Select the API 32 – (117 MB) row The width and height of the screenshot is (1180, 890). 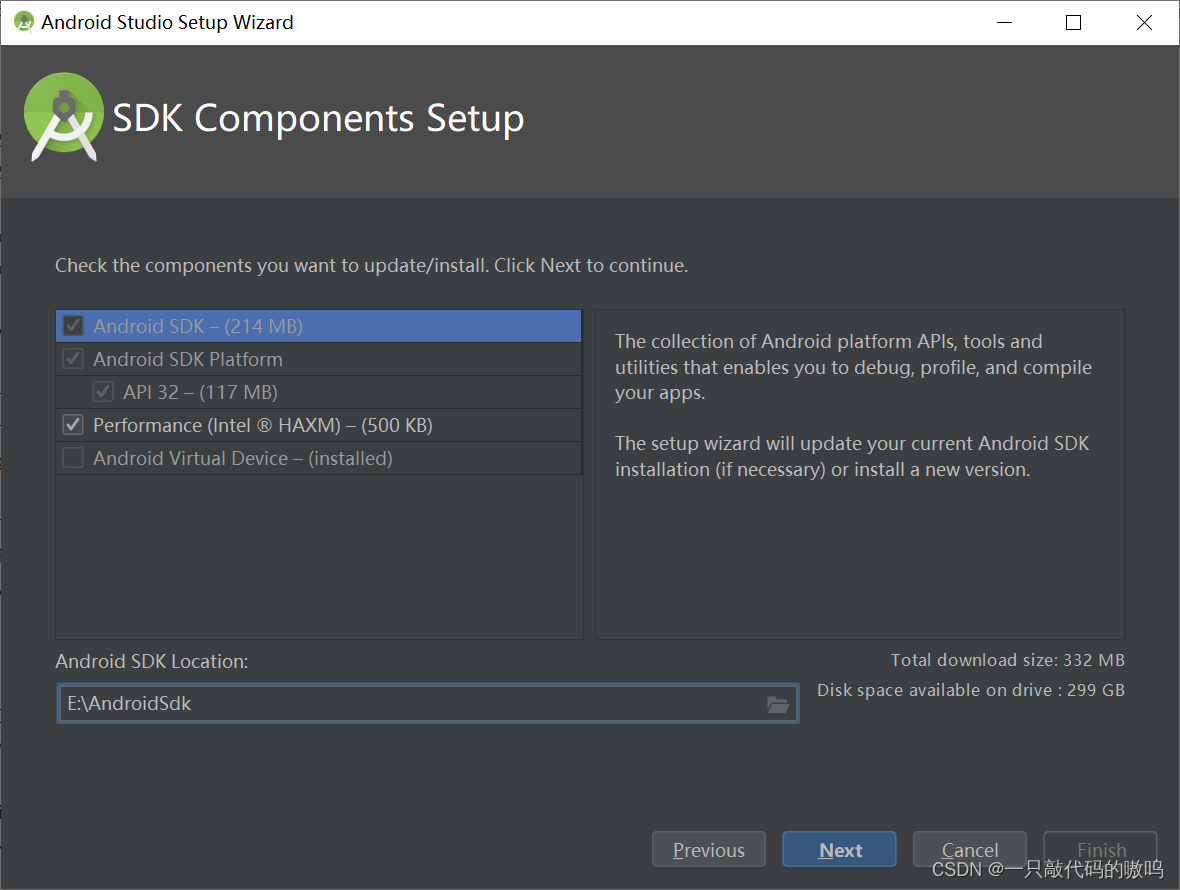pos(318,392)
